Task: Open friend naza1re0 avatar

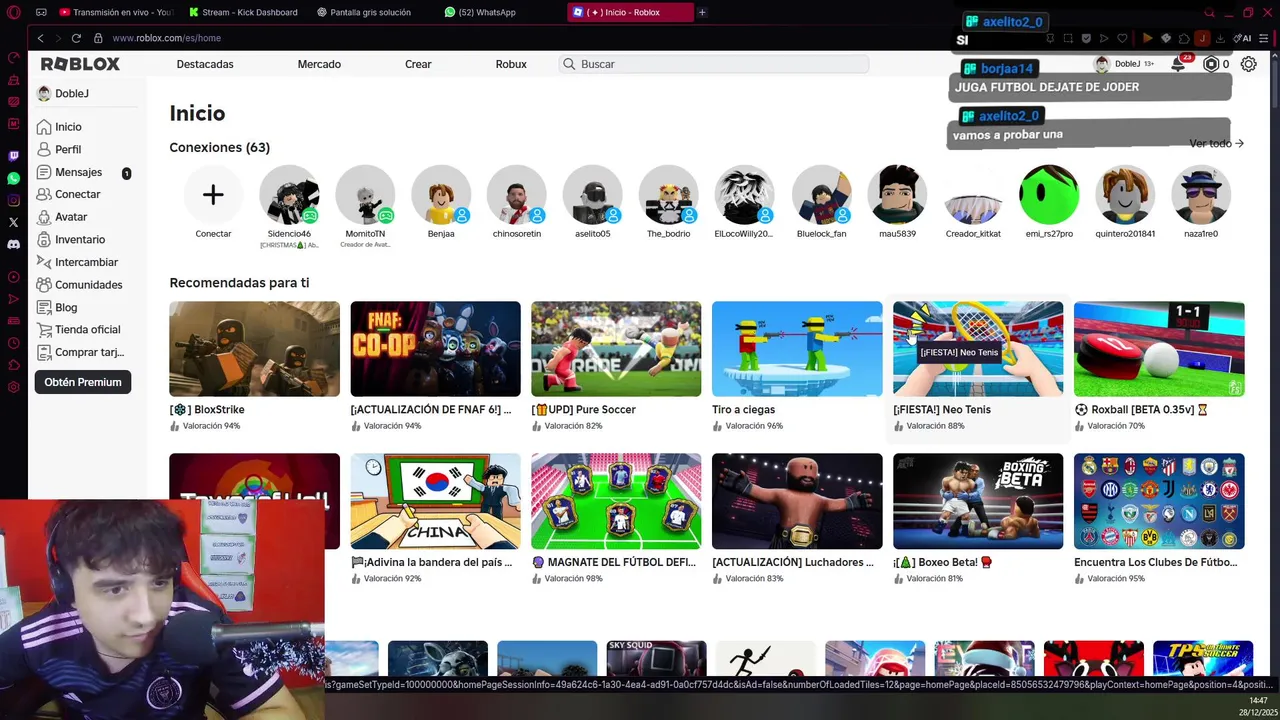Action: (1201, 195)
